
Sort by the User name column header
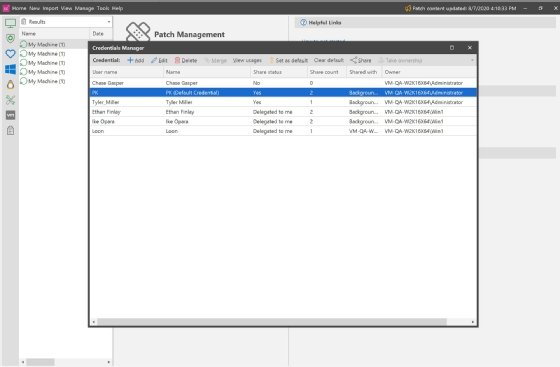point(127,72)
